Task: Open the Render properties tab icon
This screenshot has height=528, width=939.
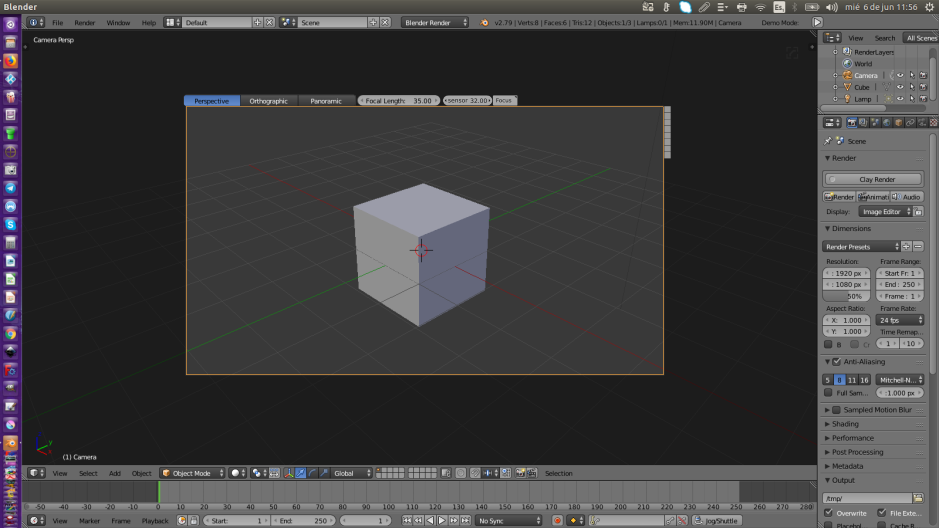Action: pos(852,123)
